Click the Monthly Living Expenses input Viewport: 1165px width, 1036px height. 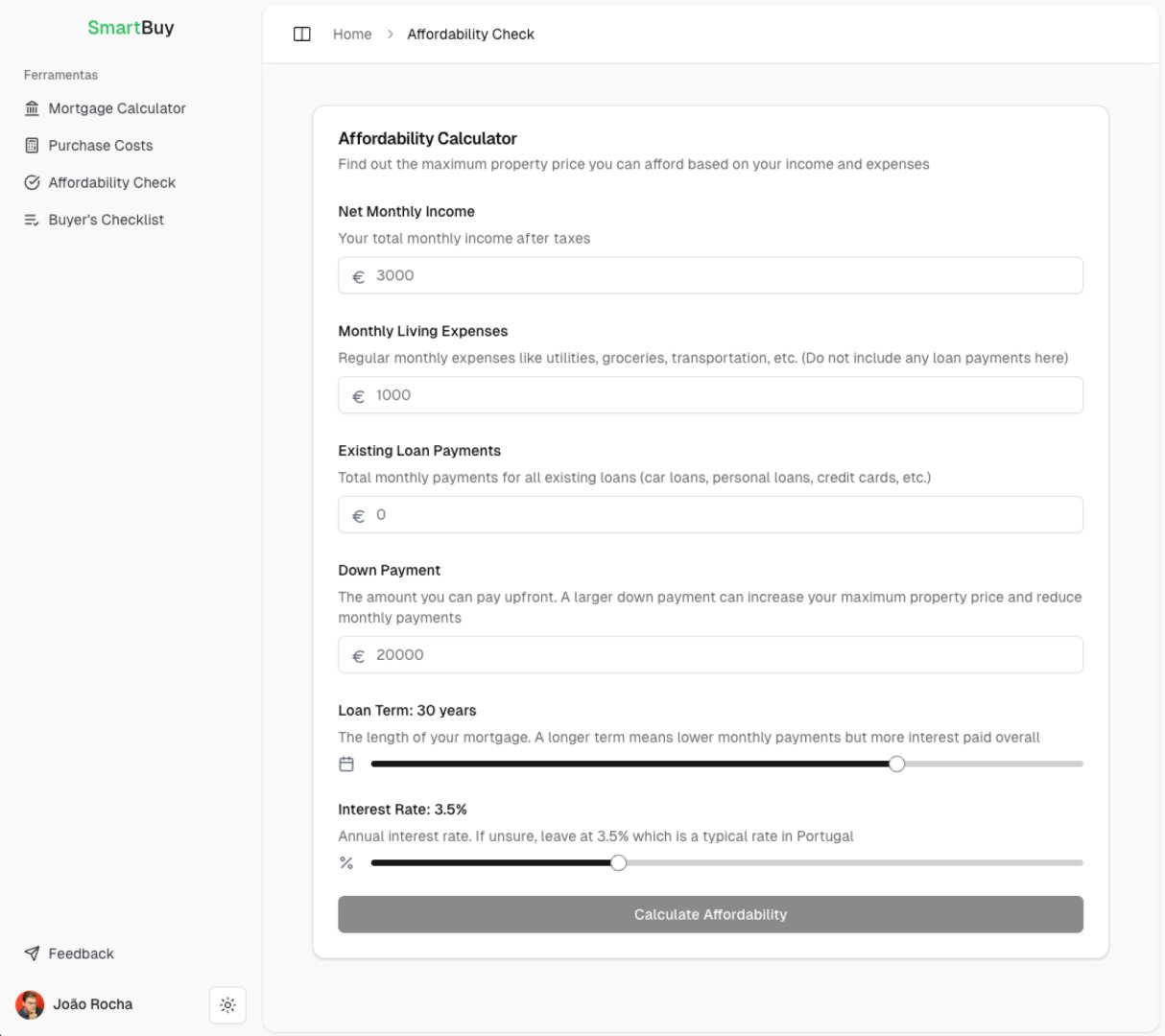[725, 395]
